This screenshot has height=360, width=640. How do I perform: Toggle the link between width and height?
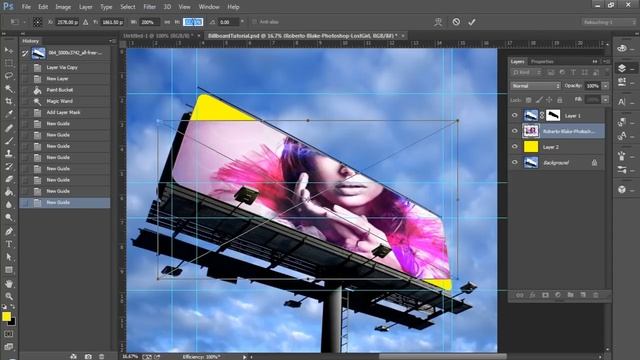(x=167, y=22)
